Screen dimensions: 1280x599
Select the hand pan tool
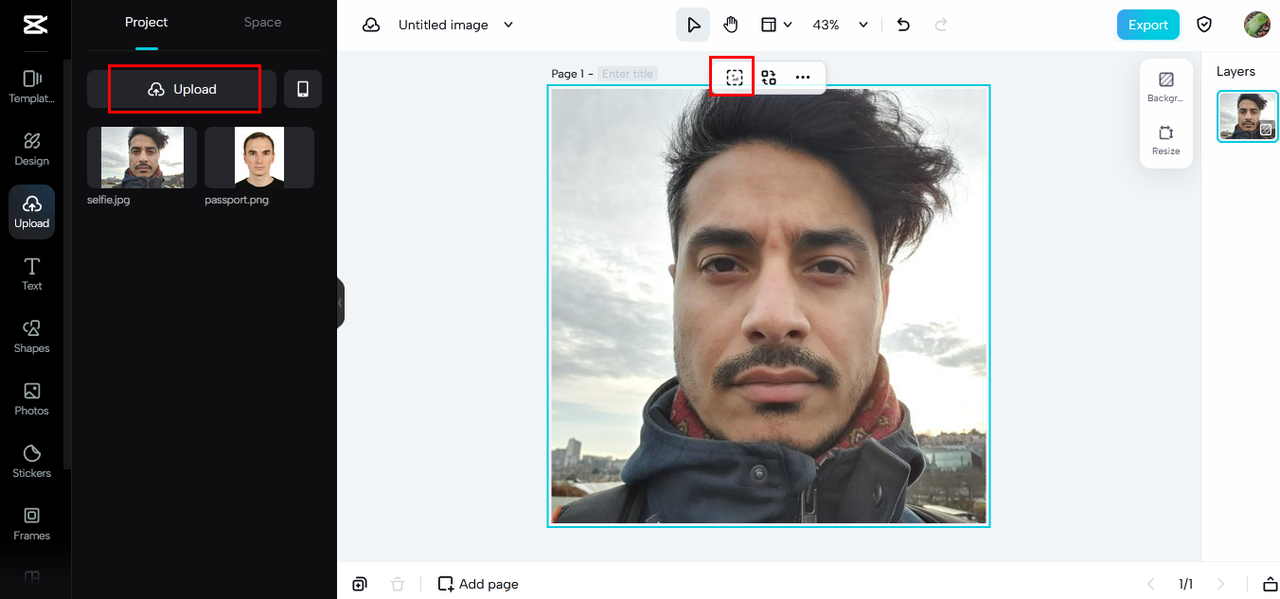tap(731, 25)
